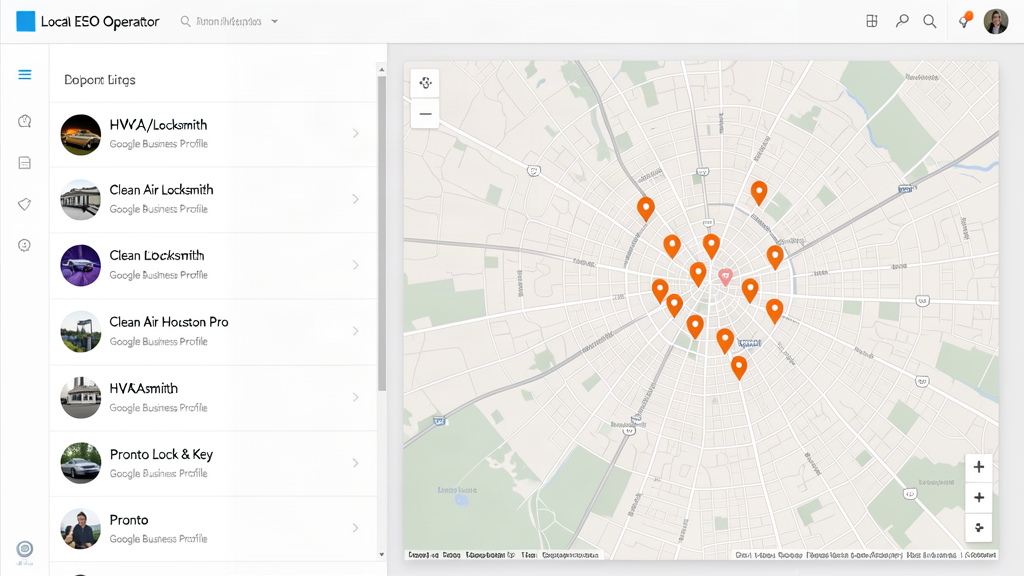Click the blue app logo square

(x=25, y=21)
